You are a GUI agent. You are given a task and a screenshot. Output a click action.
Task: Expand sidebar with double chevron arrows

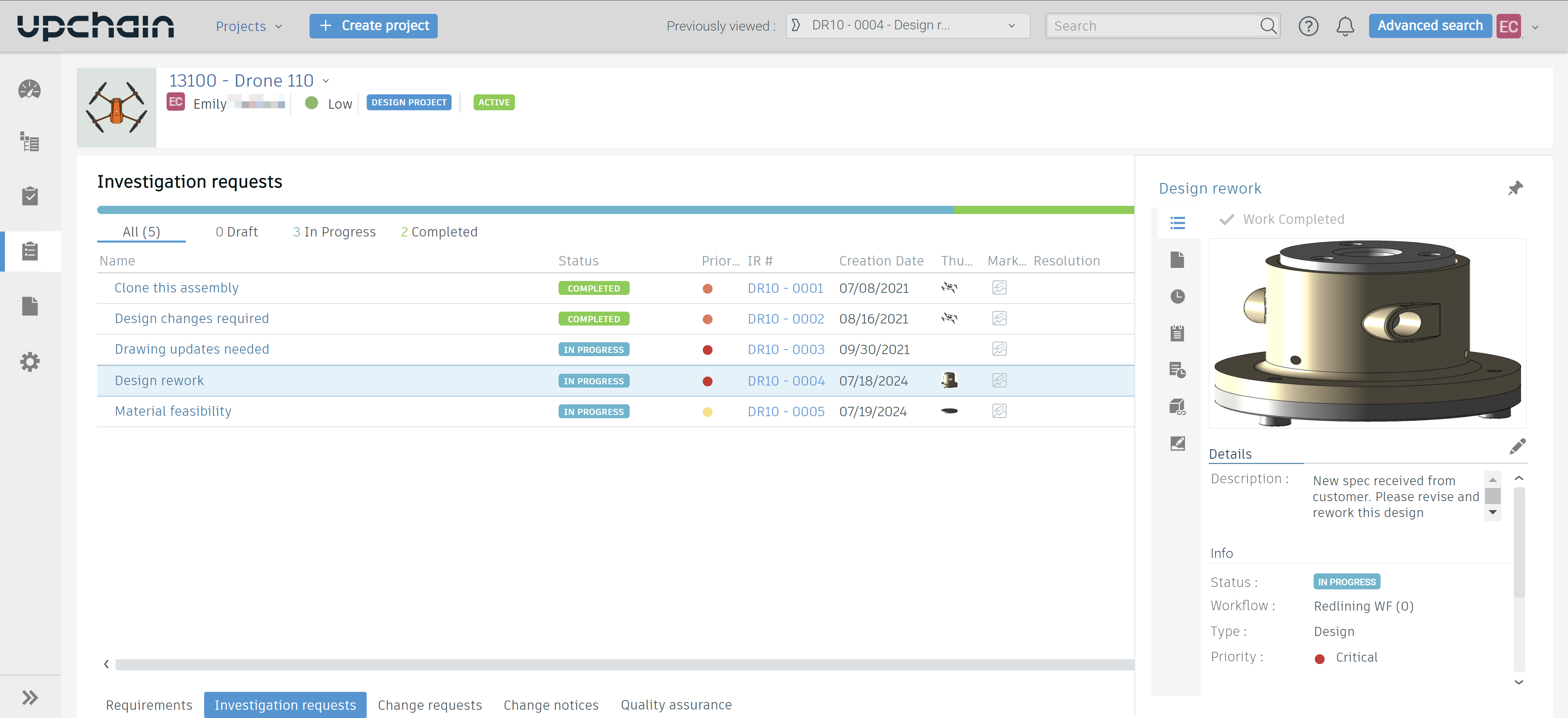coord(29,697)
